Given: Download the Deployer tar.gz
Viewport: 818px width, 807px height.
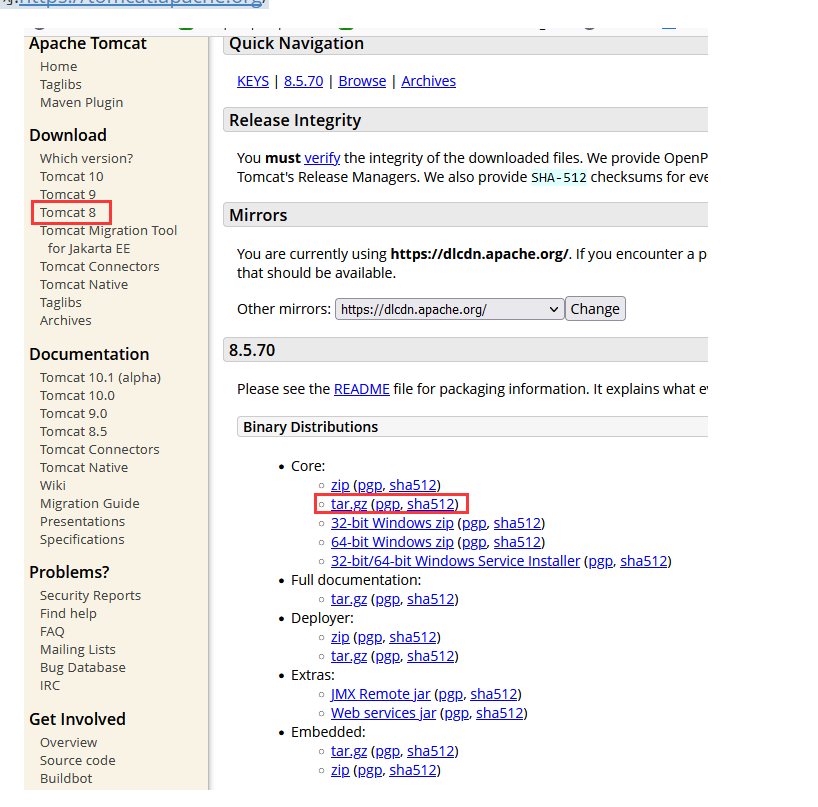Looking at the screenshot, I should click(348, 656).
